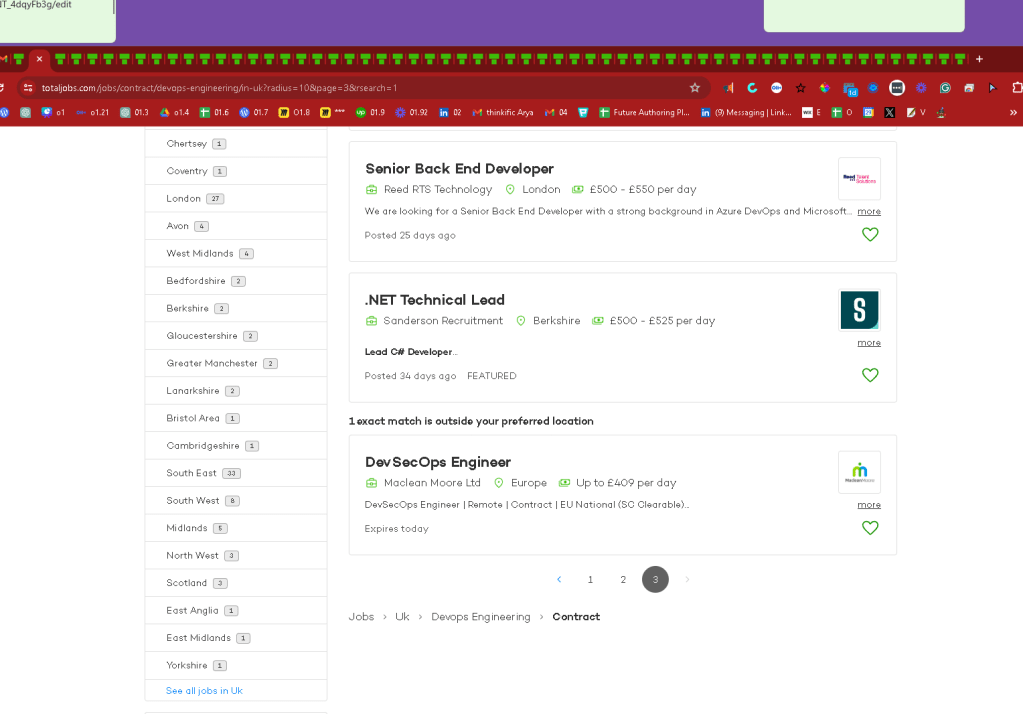Save the .NET Technical Lead job with heart
Screen dimensions: 1023x714
pos(870,375)
